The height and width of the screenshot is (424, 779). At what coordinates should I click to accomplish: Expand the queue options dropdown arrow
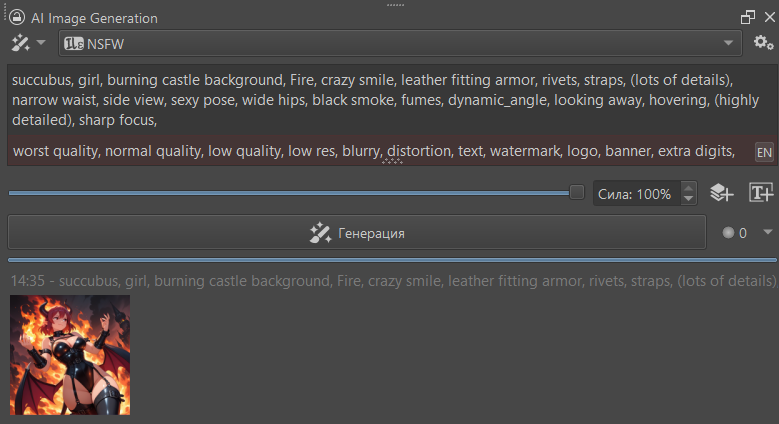[x=767, y=232]
